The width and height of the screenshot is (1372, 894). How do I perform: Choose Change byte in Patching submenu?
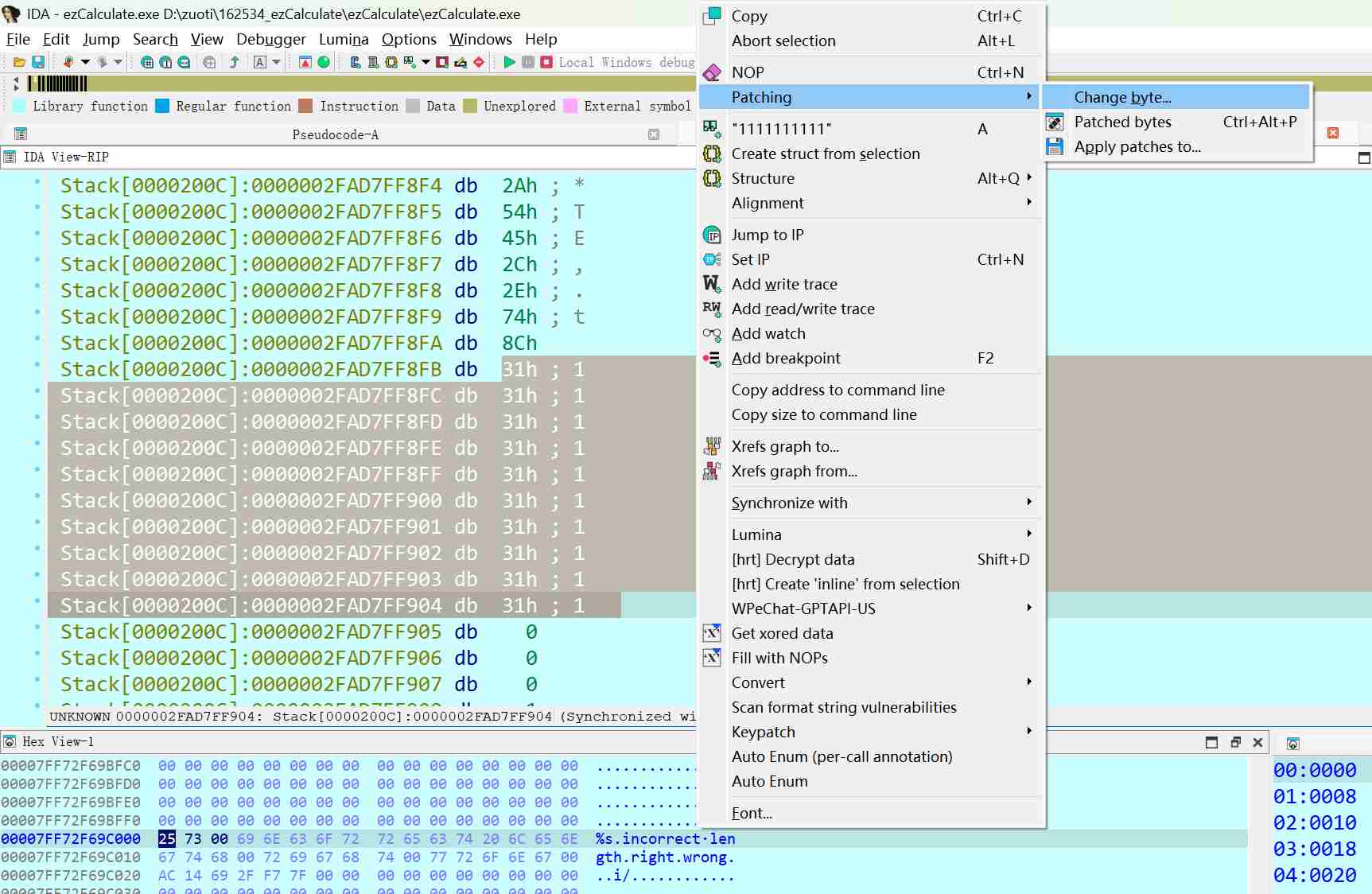tap(1122, 97)
